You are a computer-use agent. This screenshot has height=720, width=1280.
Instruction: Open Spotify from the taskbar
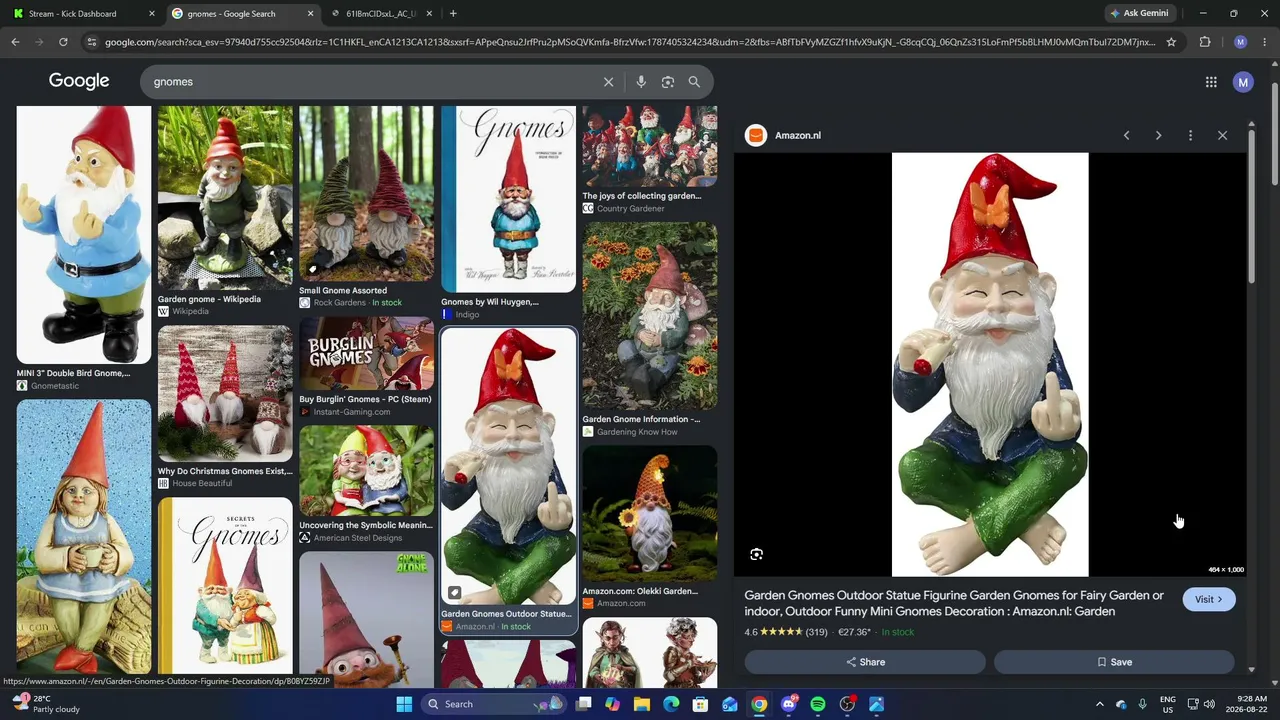(818, 704)
